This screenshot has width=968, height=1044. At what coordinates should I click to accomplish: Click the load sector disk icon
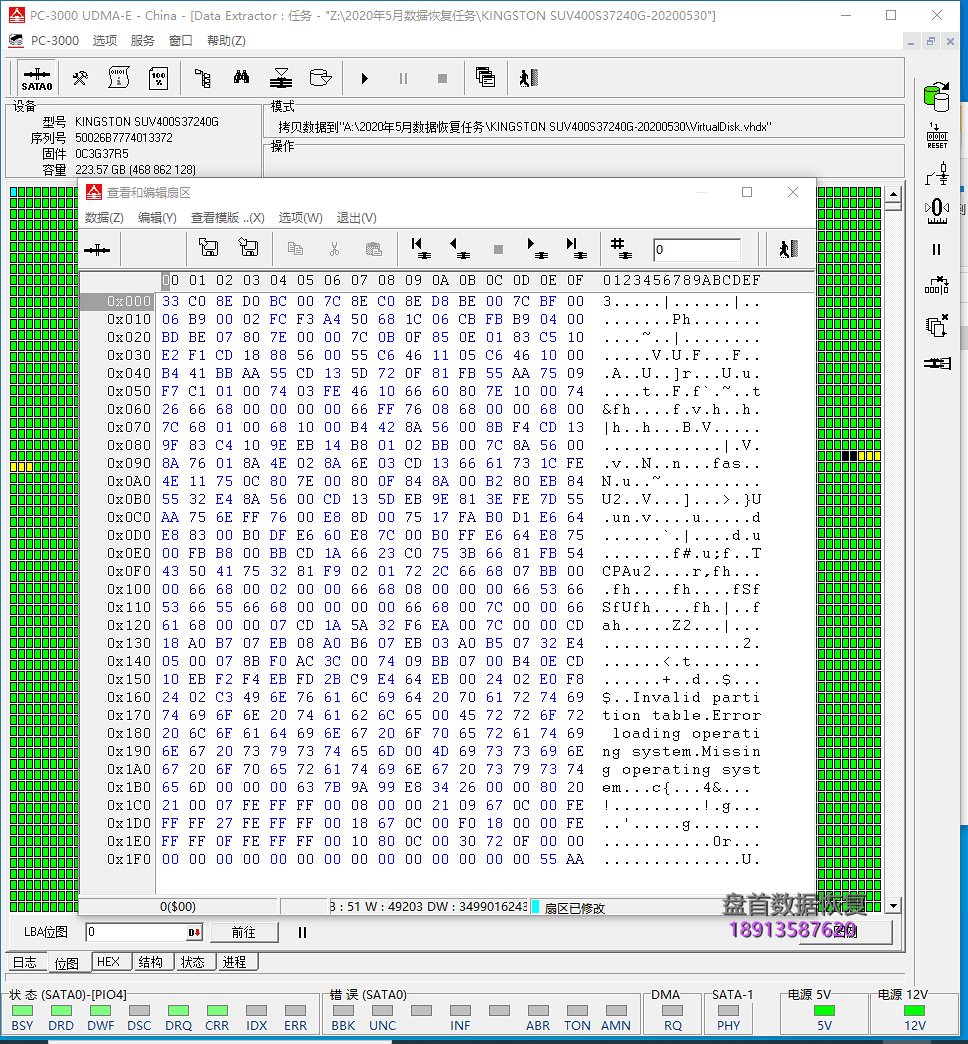248,248
